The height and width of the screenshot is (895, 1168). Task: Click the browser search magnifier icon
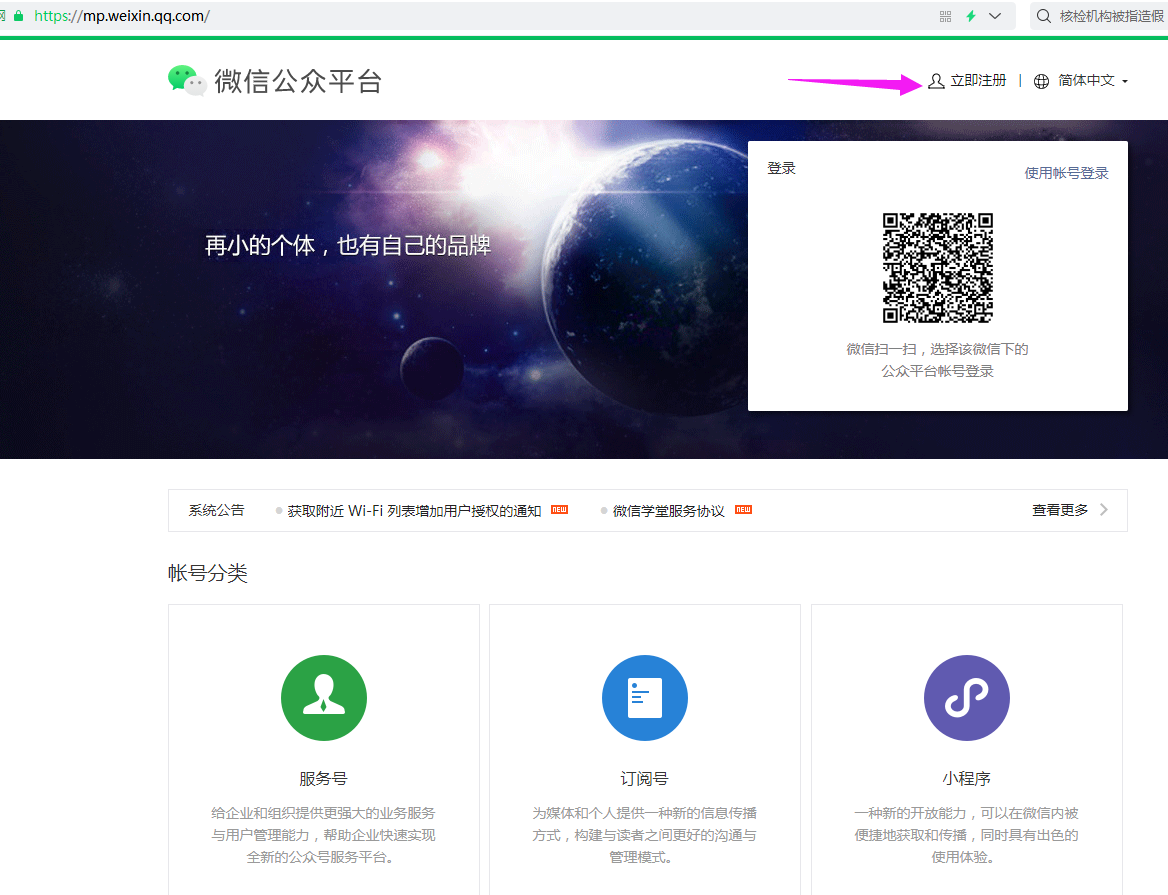[1044, 16]
